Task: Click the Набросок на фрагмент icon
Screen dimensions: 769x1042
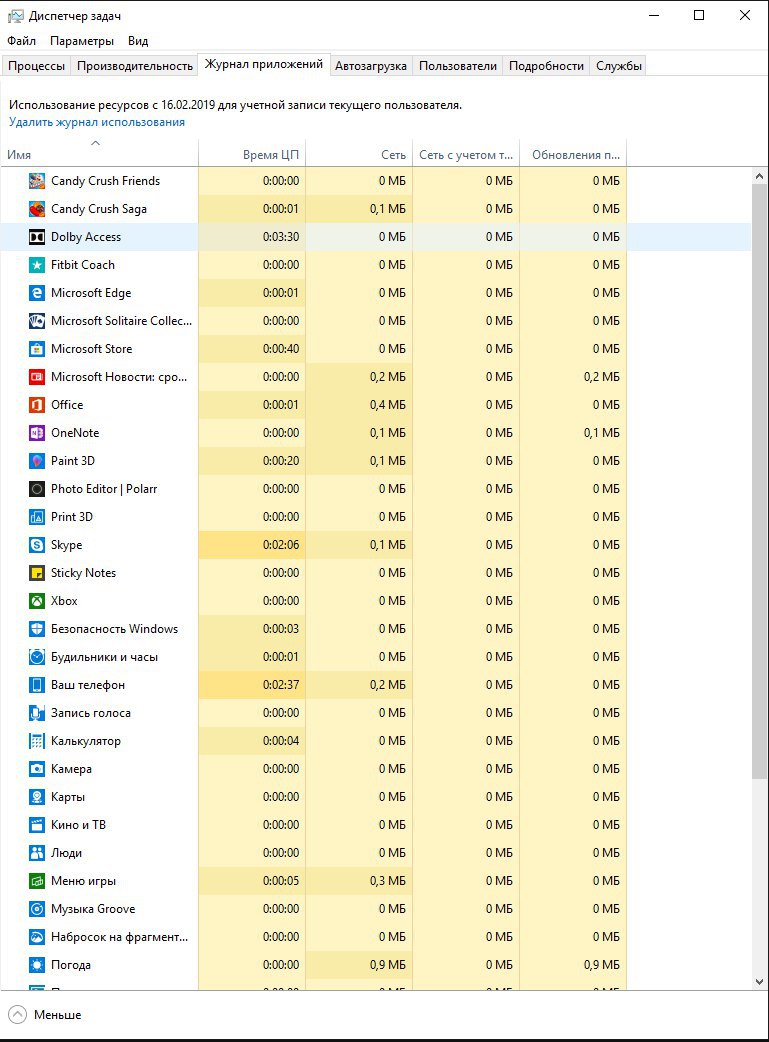Action: (x=37, y=937)
